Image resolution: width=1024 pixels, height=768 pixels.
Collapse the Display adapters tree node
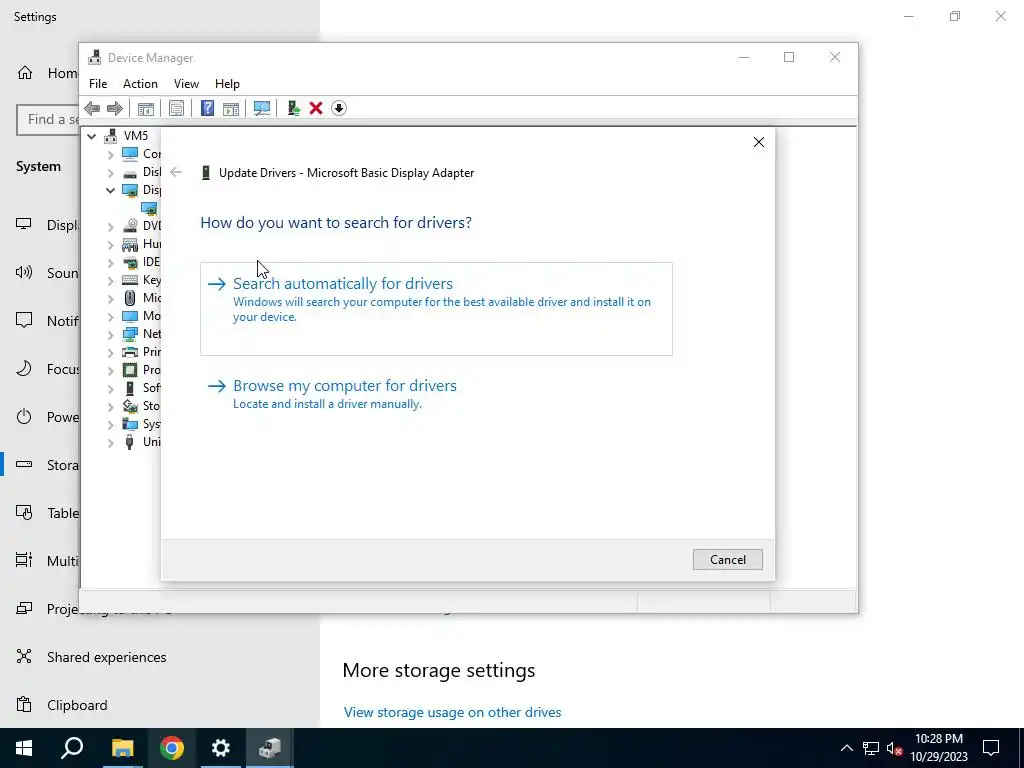click(x=110, y=190)
